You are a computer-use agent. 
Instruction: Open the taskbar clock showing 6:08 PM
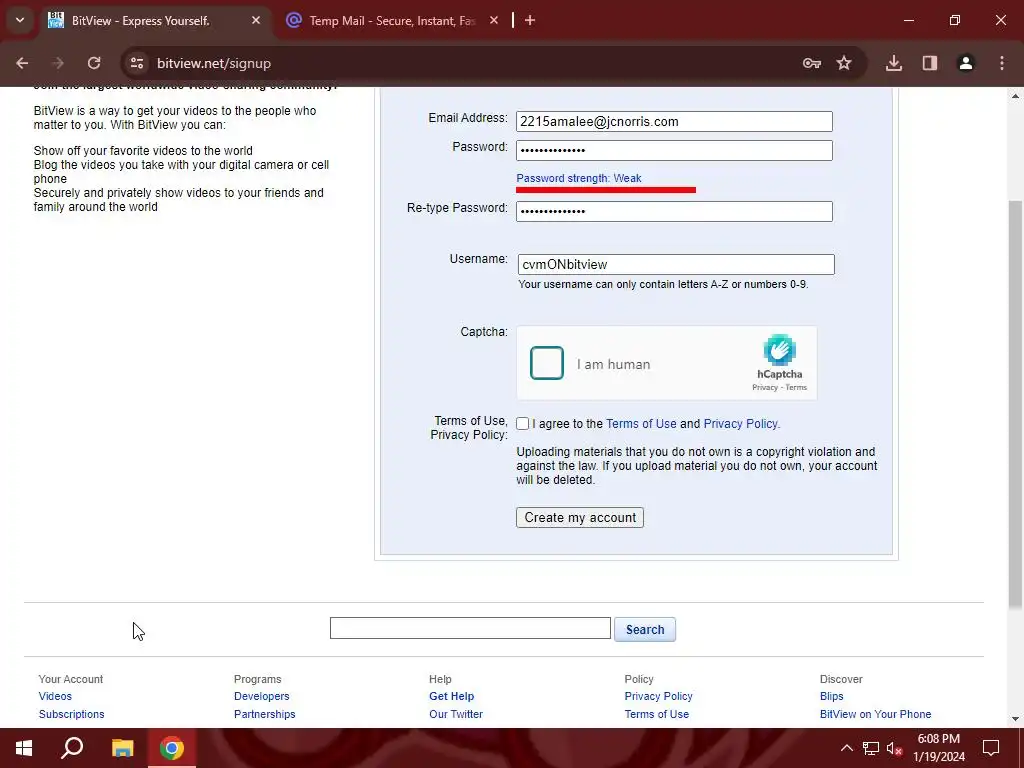(x=939, y=748)
